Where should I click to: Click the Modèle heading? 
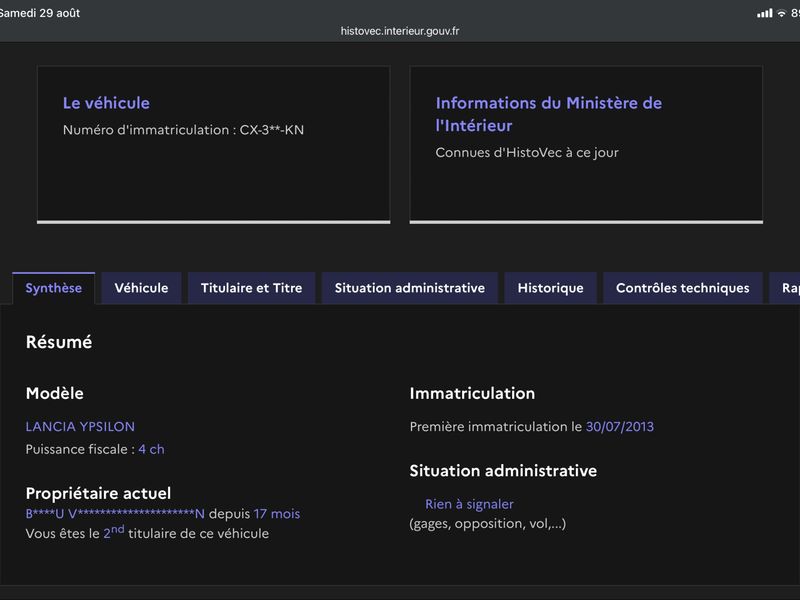[x=55, y=393]
